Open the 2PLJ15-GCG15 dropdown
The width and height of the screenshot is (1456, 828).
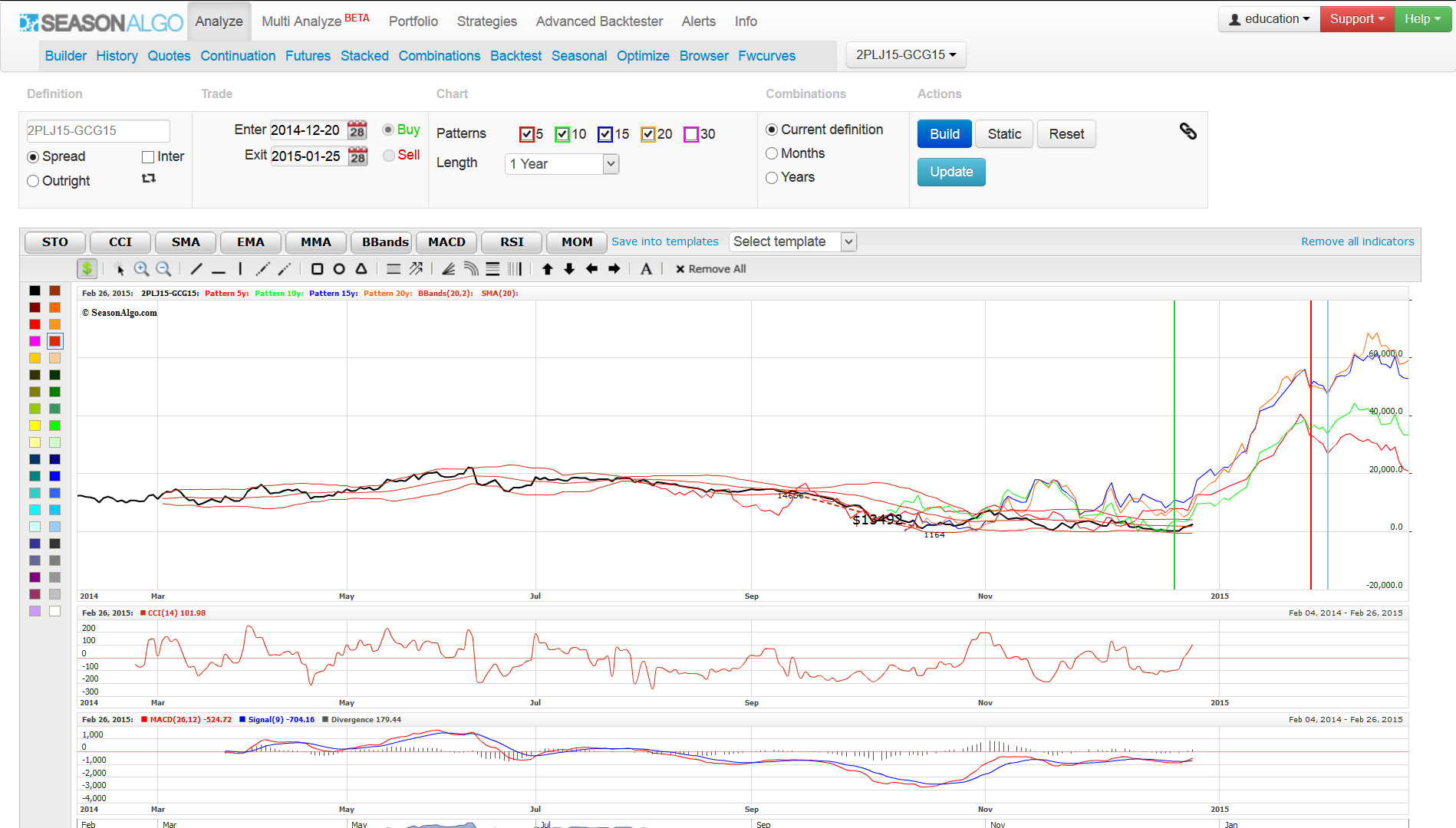[906, 54]
